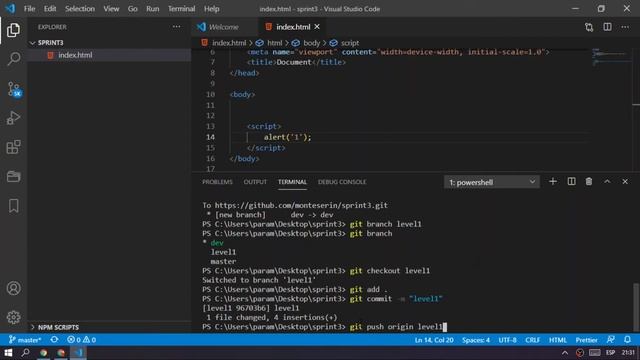Click the master branch indicator in status bar

(x=25, y=340)
